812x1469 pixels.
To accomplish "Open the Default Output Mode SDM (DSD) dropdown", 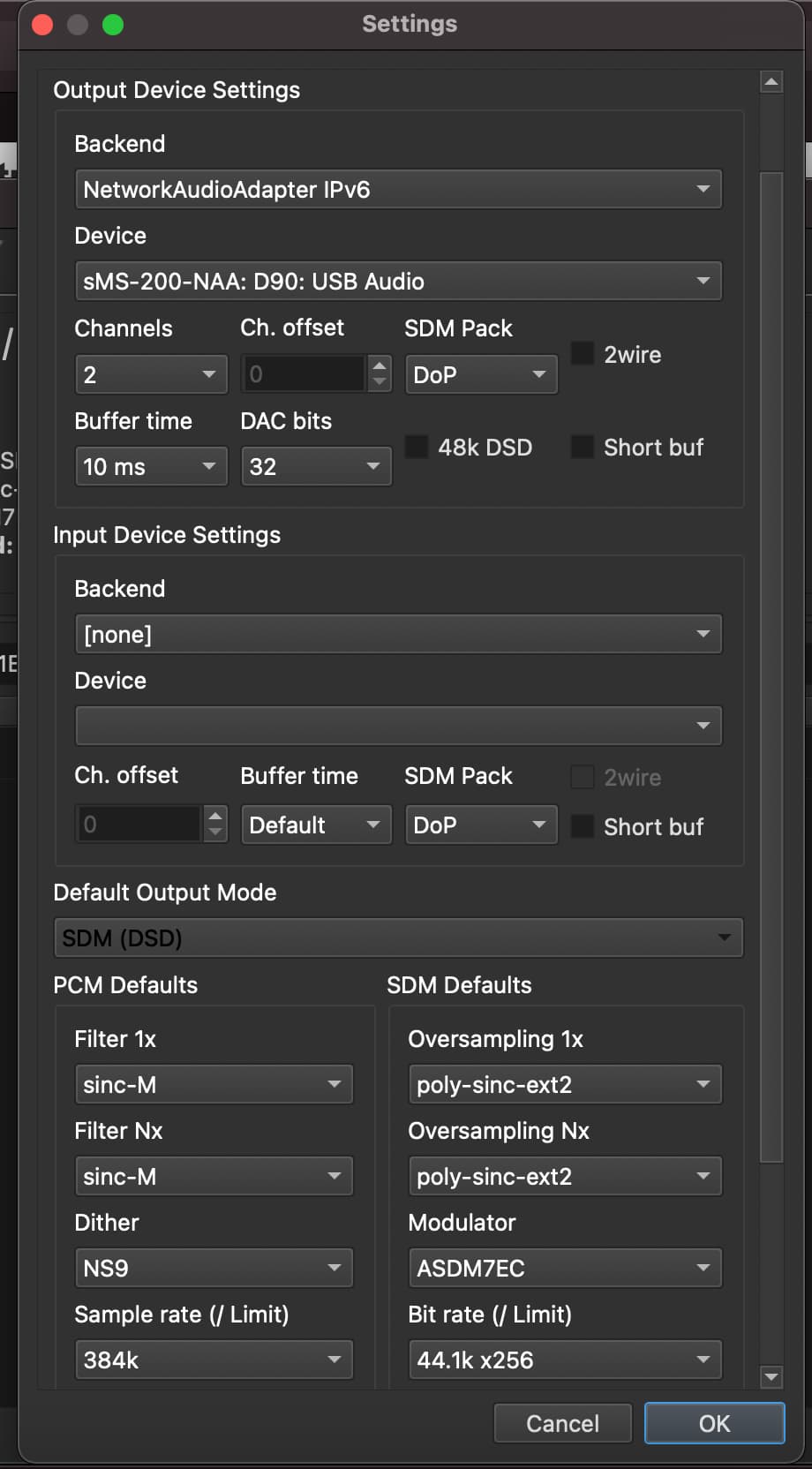I will point(399,938).
